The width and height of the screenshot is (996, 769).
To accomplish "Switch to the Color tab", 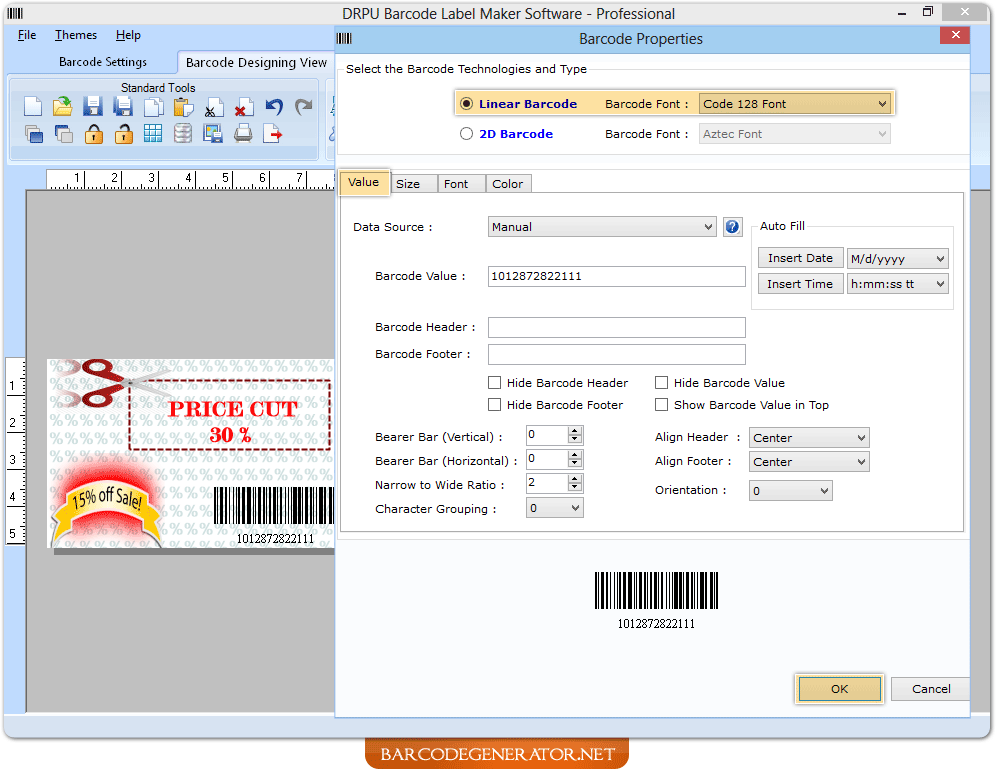I will coord(507,184).
